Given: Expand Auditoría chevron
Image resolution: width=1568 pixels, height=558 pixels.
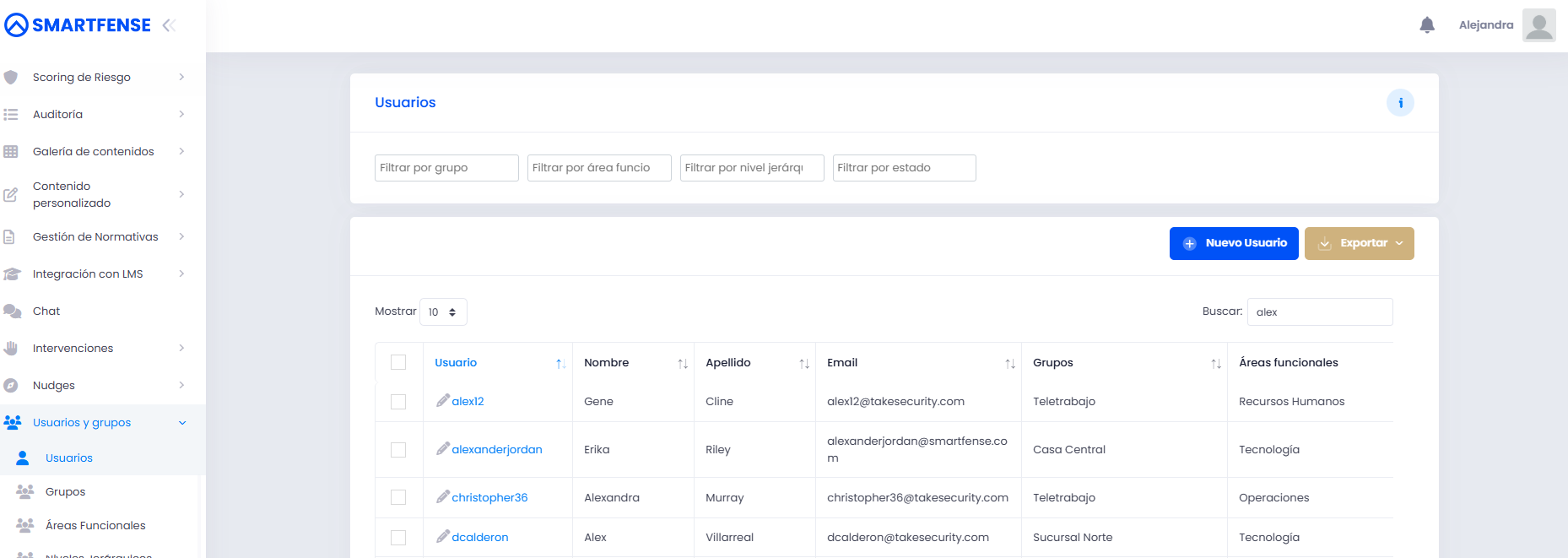Looking at the screenshot, I should [x=181, y=114].
